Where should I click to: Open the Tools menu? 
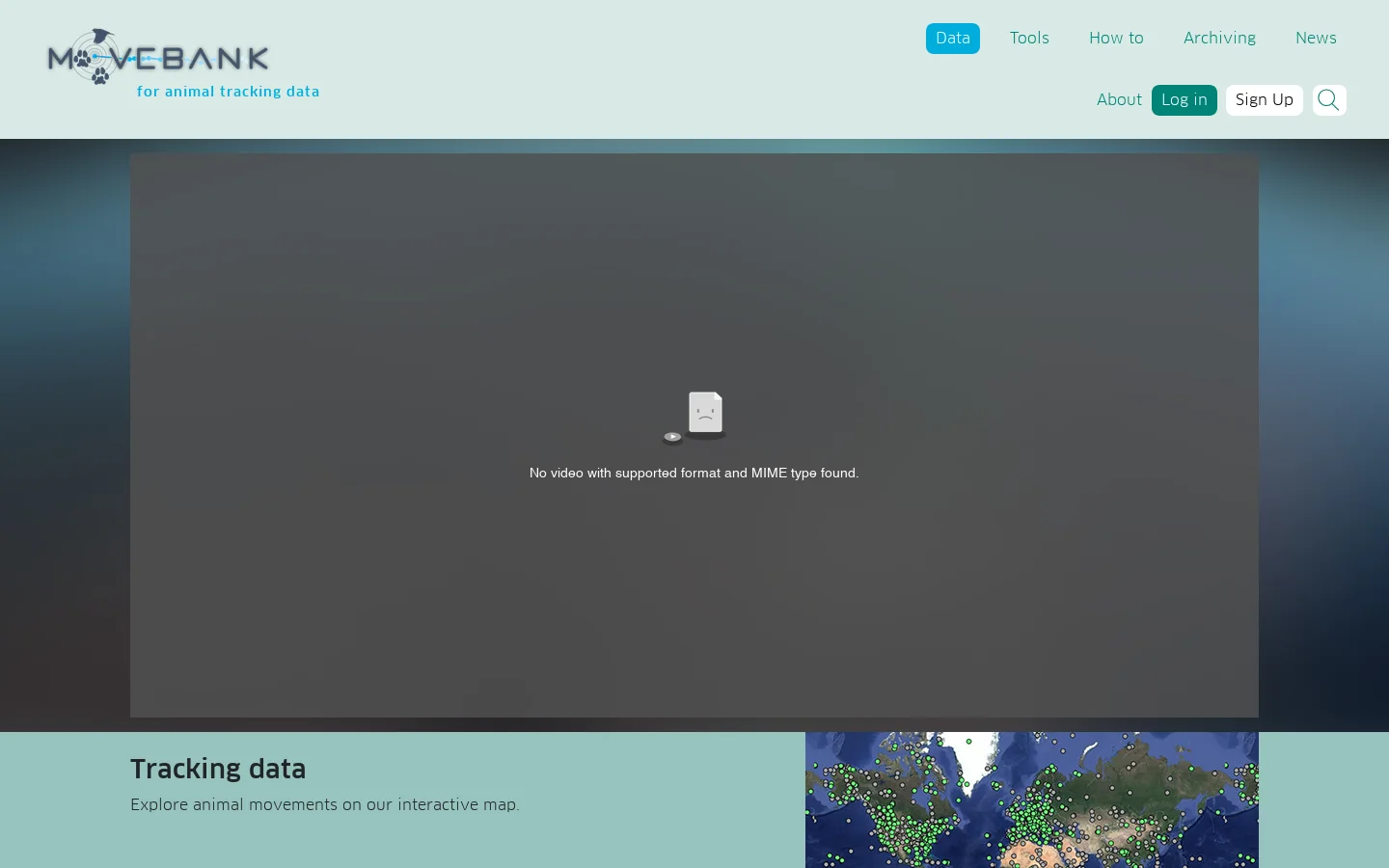(x=1029, y=39)
